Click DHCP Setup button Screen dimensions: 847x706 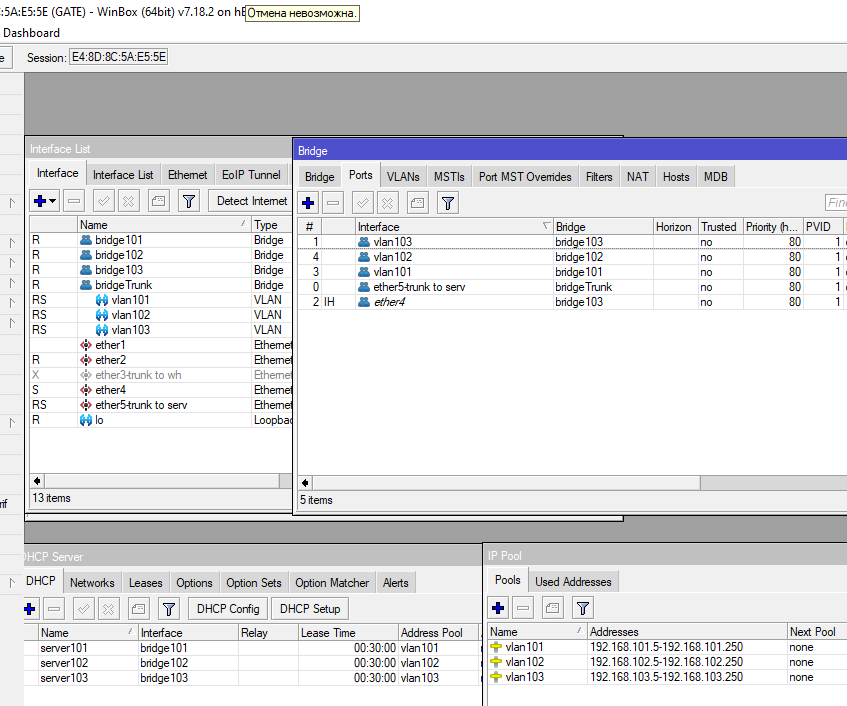(x=310, y=609)
